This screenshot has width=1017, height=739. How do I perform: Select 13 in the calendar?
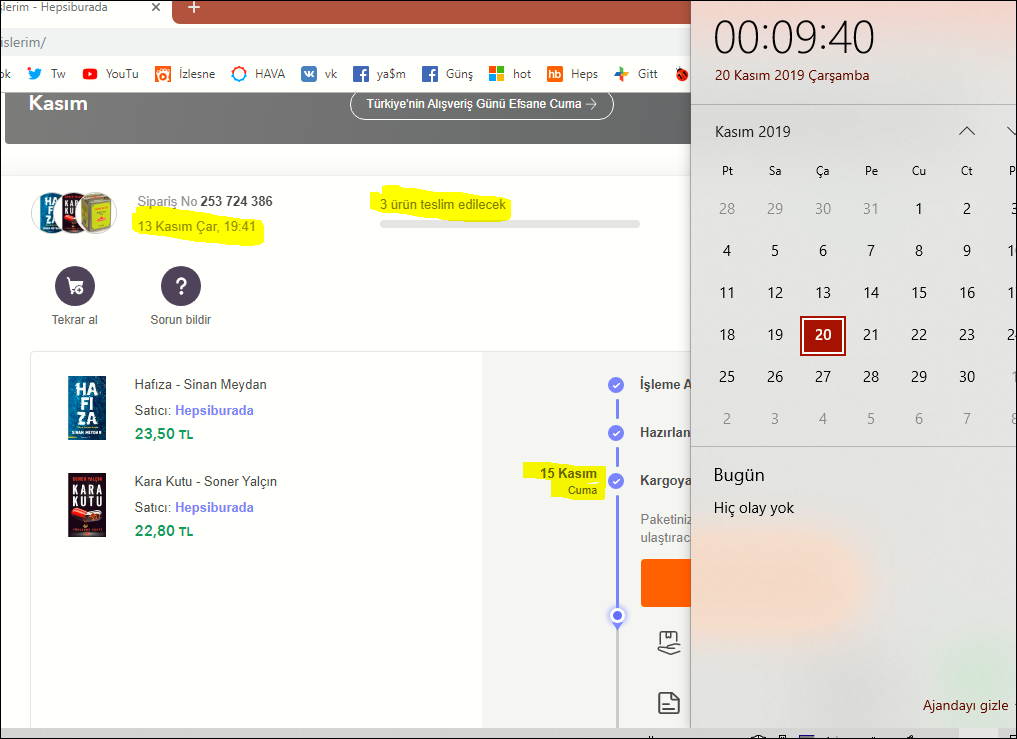(x=822, y=293)
